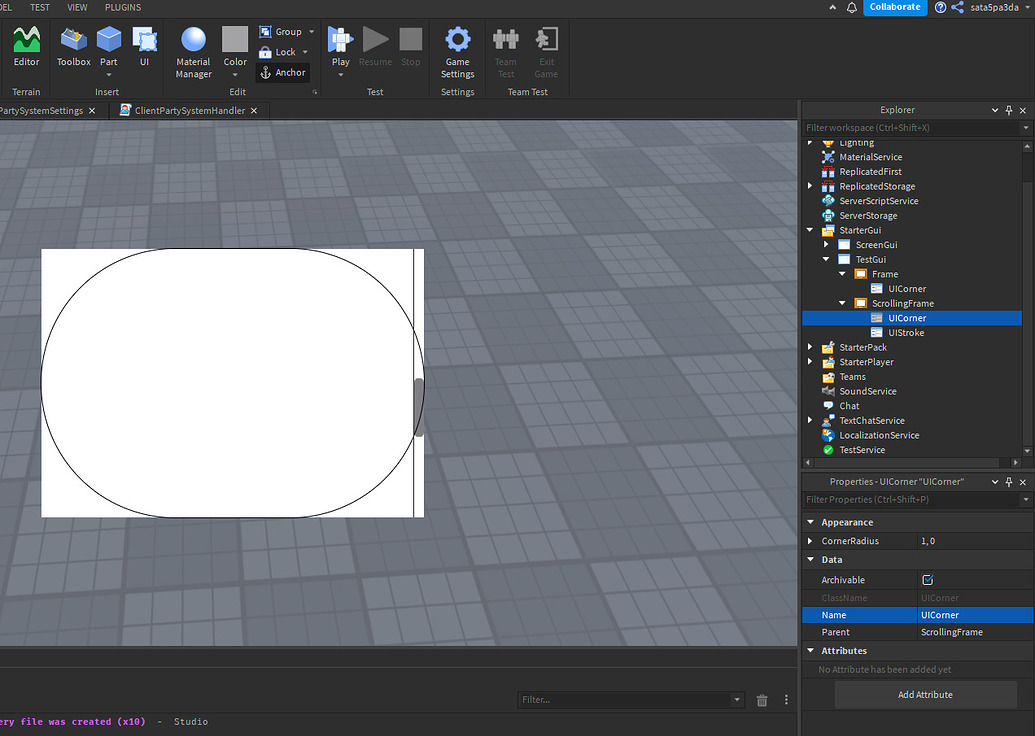Toggle the Anchor tool

283,72
